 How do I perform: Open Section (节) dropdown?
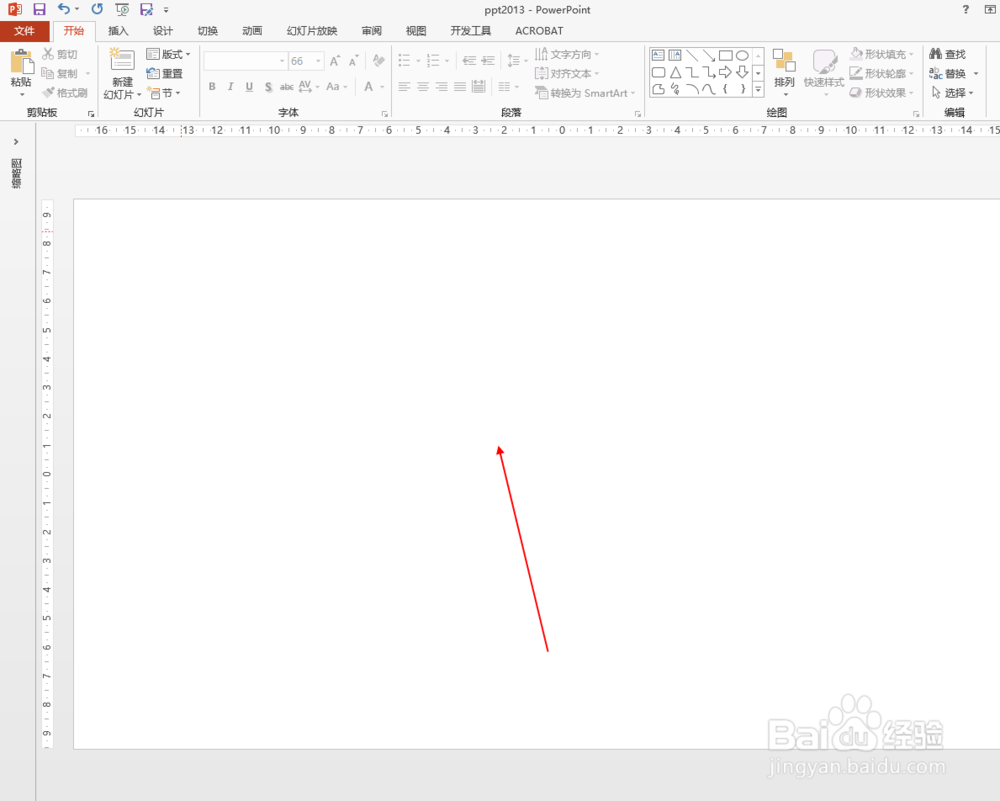pos(164,93)
